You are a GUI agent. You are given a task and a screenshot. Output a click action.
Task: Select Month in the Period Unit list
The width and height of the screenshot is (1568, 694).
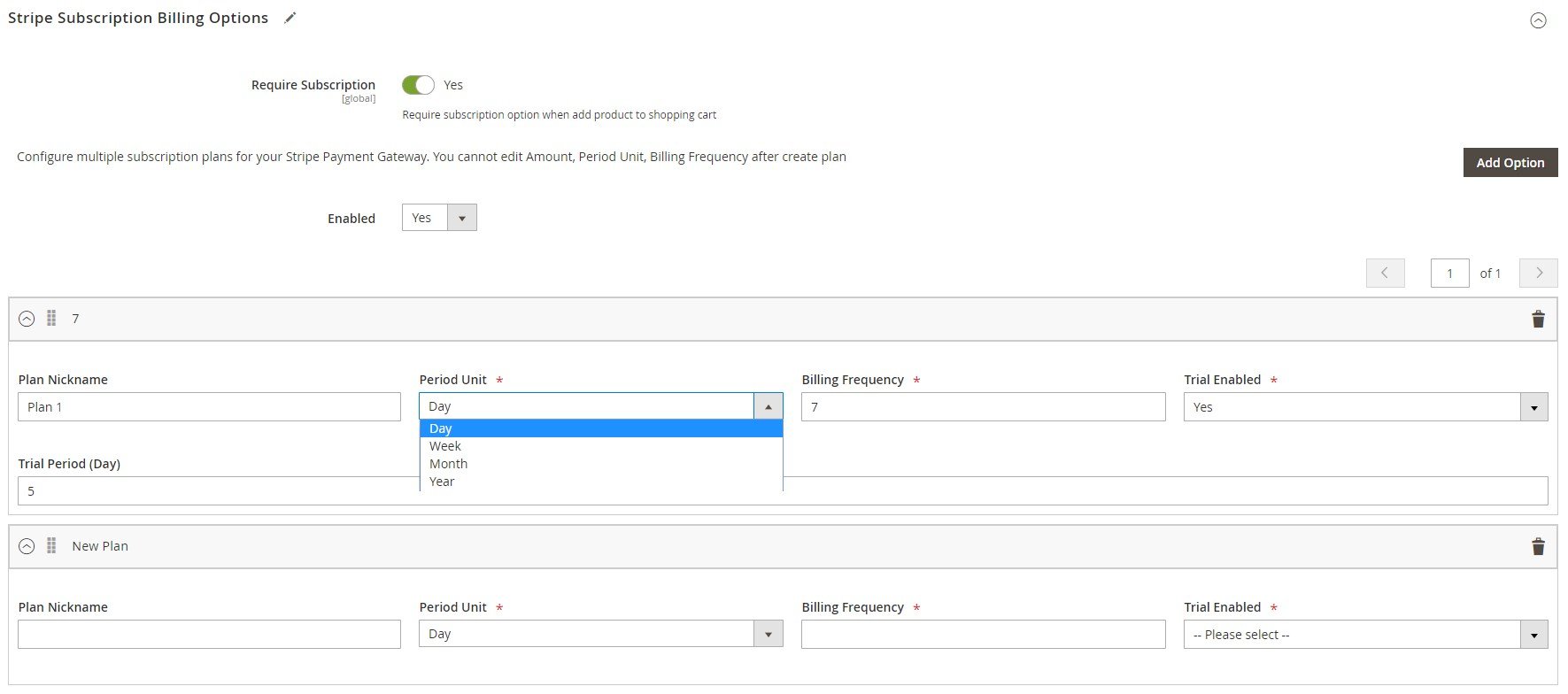601,464
